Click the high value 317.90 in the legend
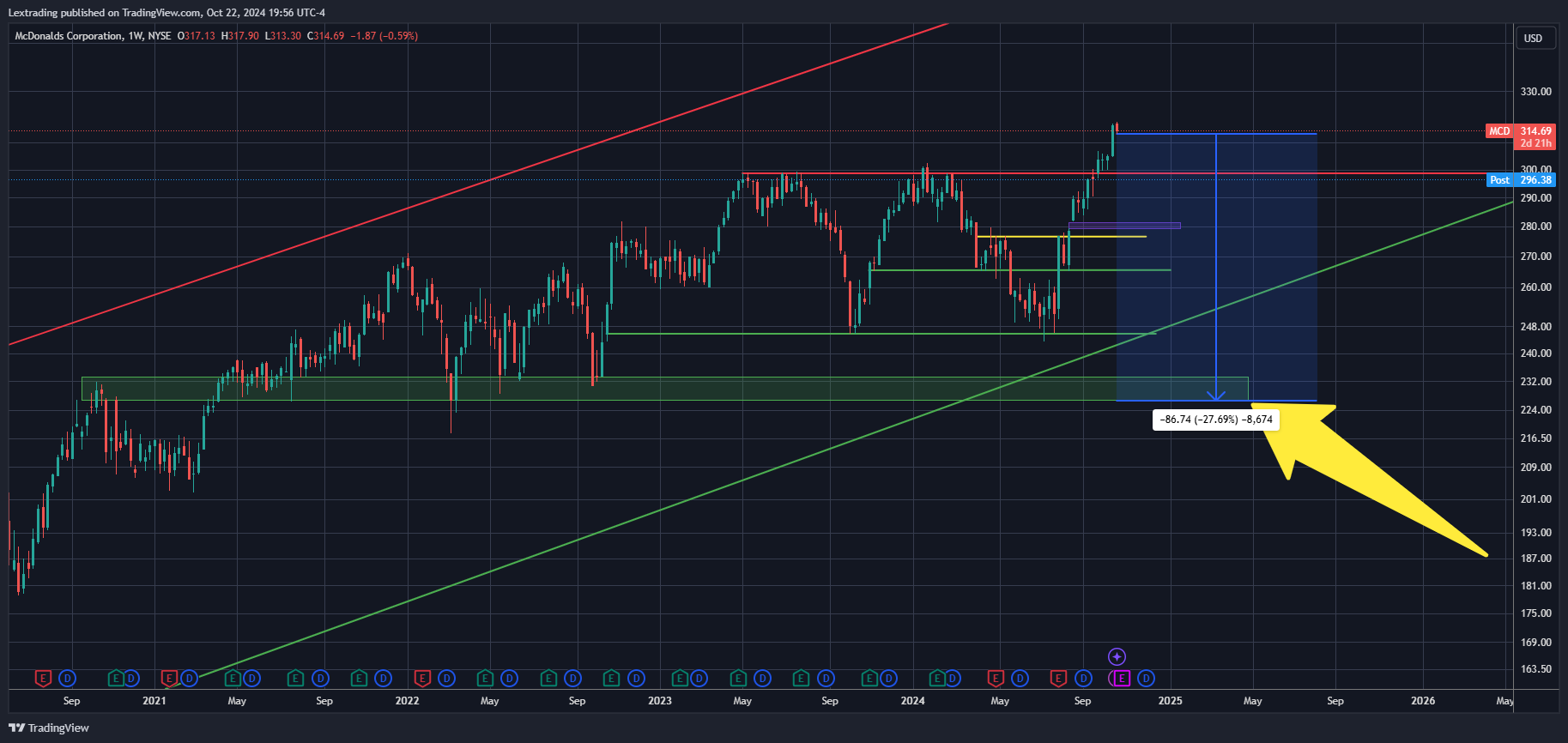Viewport: 1568px width, 743px height. coord(244,36)
